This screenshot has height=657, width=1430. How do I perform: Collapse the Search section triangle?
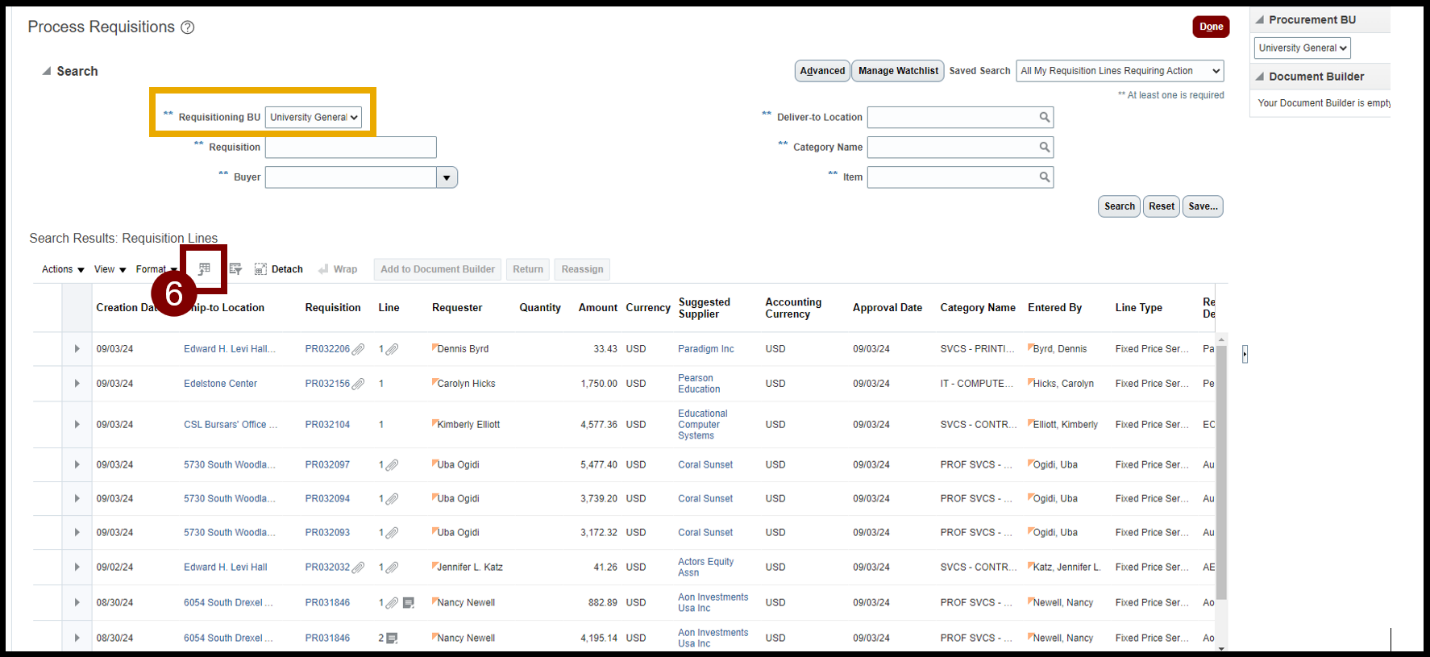point(46,72)
